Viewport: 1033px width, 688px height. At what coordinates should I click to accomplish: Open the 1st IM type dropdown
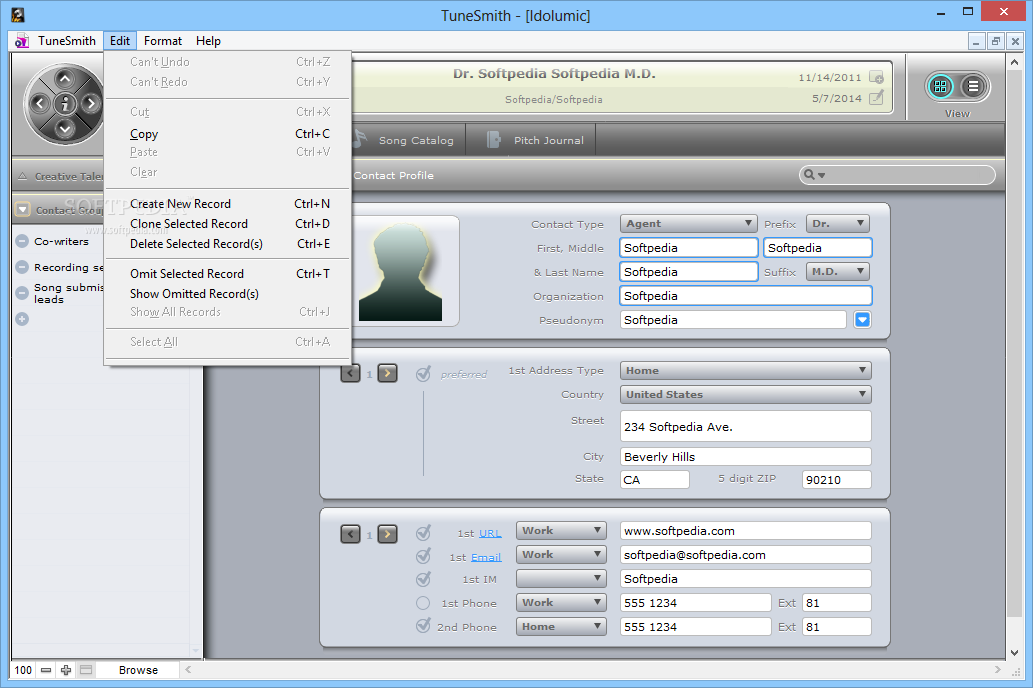tap(561, 579)
